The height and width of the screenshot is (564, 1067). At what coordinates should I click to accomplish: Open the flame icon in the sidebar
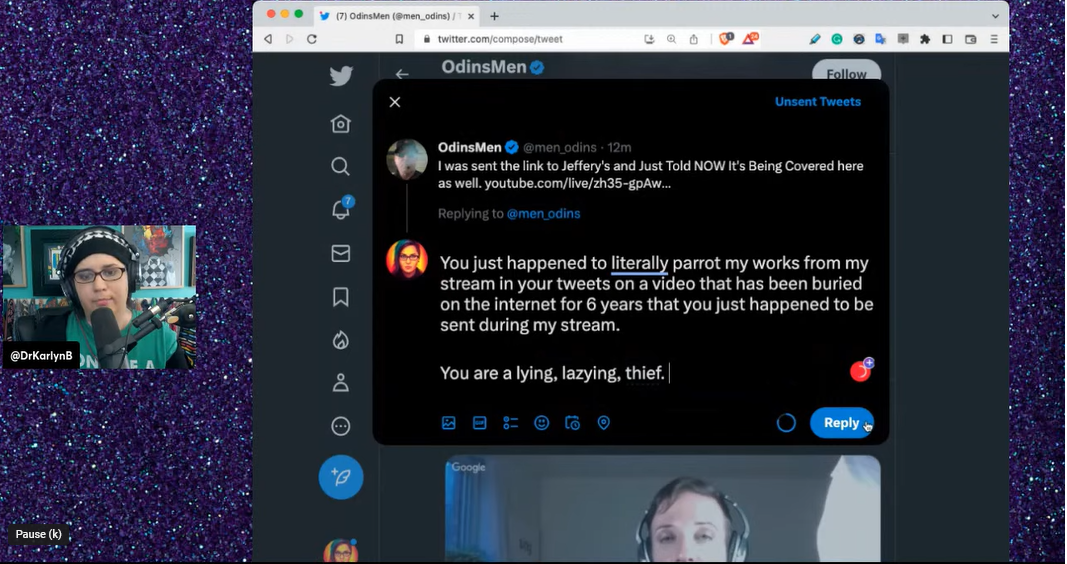tap(340, 339)
